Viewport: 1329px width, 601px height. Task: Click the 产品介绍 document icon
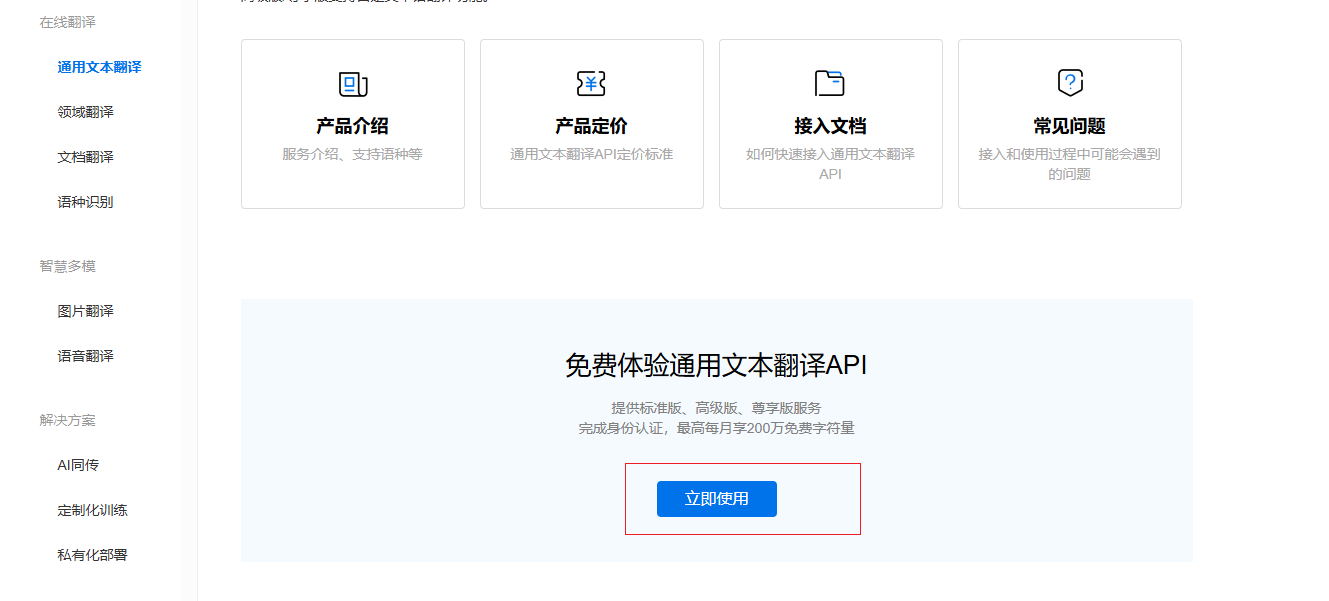coord(353,84)
